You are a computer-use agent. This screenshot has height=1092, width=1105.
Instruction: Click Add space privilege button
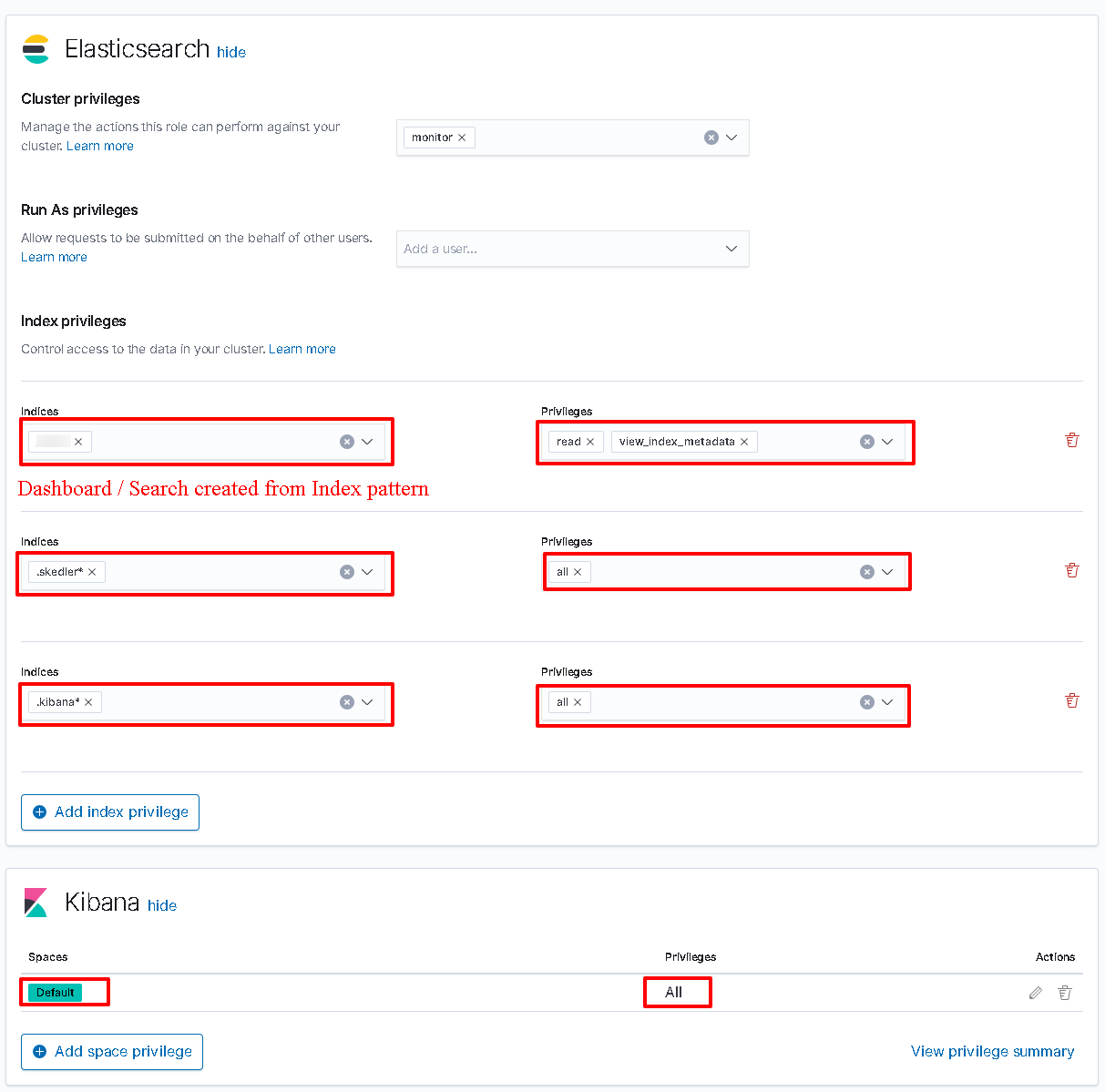(112, 1052)
